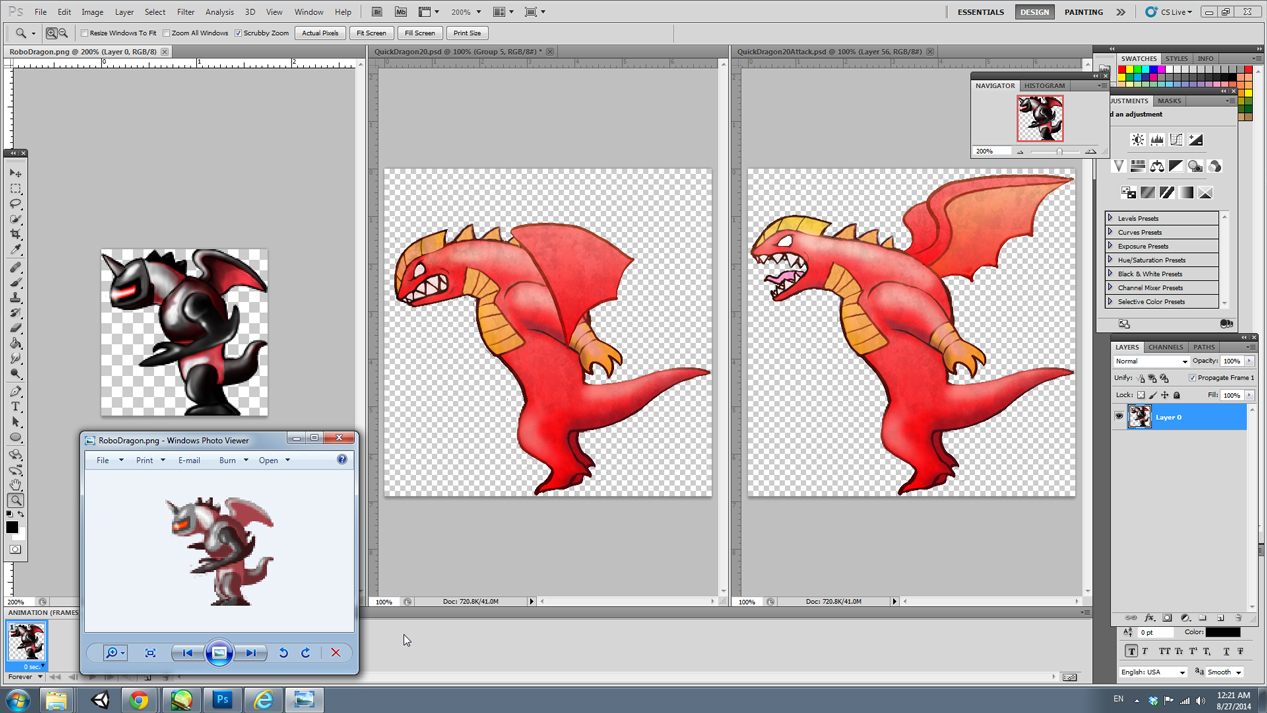Toggle Scrubby Zoom checkbox
The height and width of the screenshot is (713, 1267).
[238, 33]
